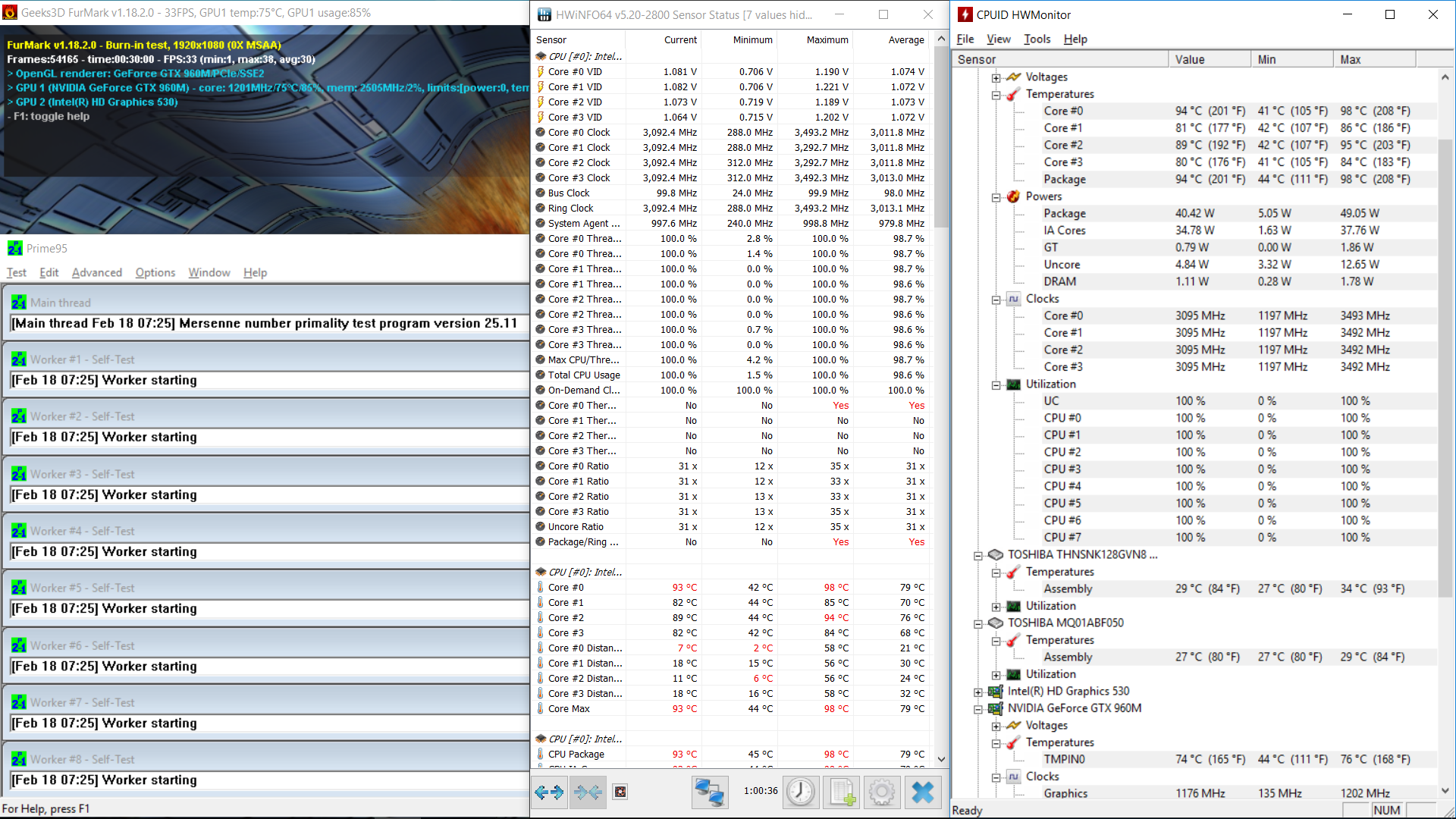Click HWiNFO expand columns arrows button
Screen dimensions: 1456x819
pos(549,792)
